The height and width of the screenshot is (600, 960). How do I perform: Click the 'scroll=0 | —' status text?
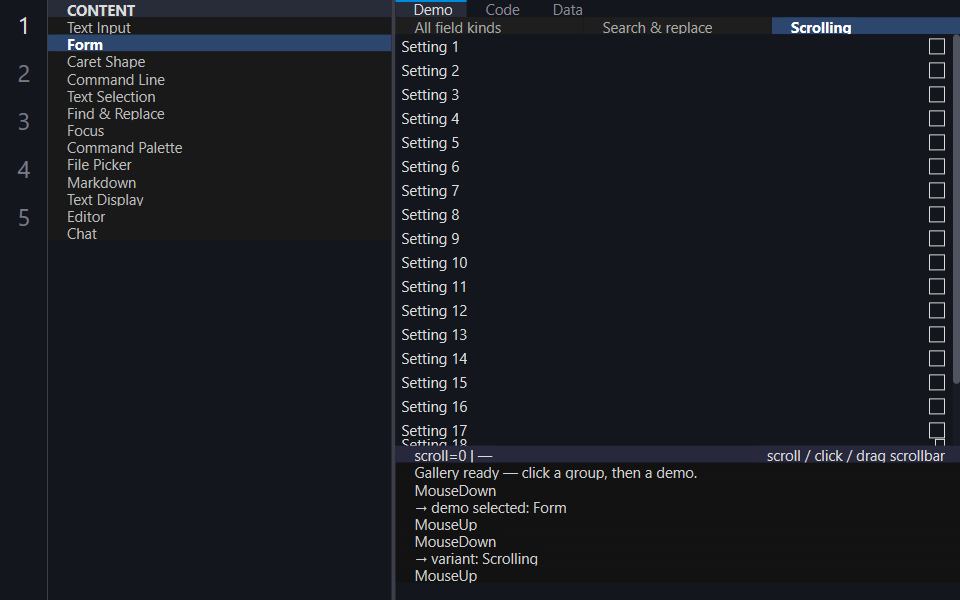(x=453, y=456)
